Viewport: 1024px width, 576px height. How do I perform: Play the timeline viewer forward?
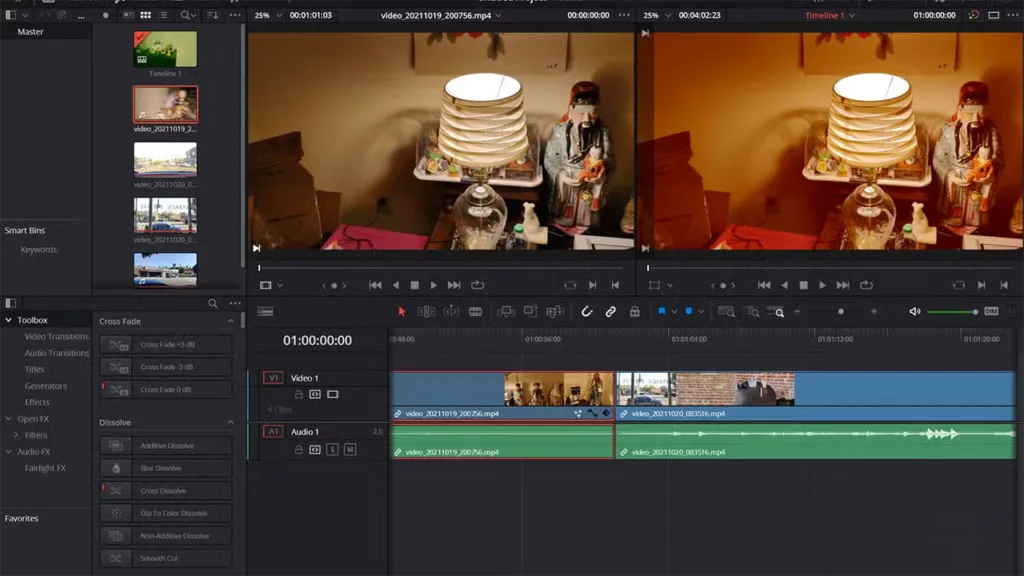pyautogui.click(x=822, y=285)
